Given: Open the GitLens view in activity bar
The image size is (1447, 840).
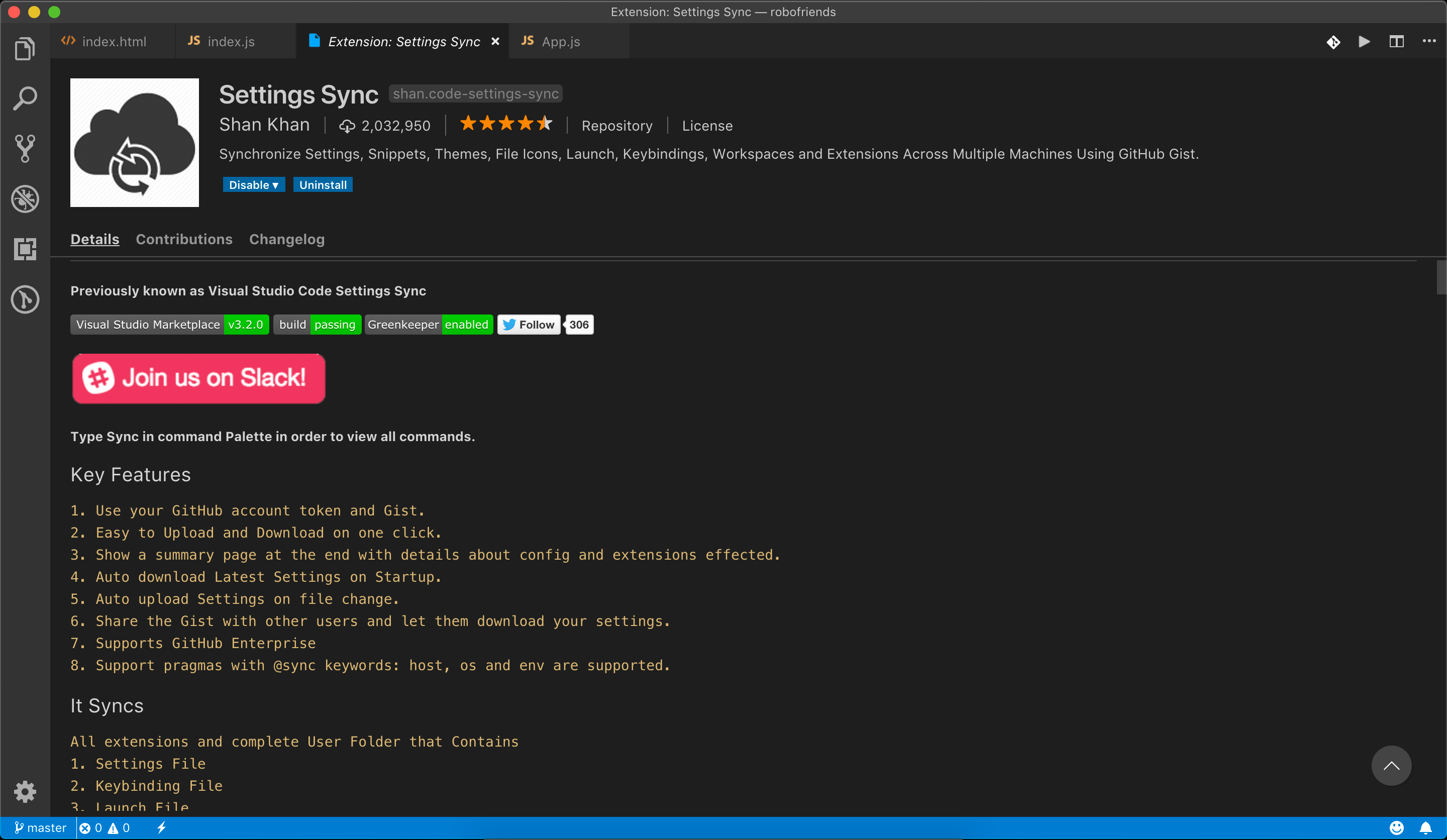Looking at the screenshot, I should [x=25, y=299].
